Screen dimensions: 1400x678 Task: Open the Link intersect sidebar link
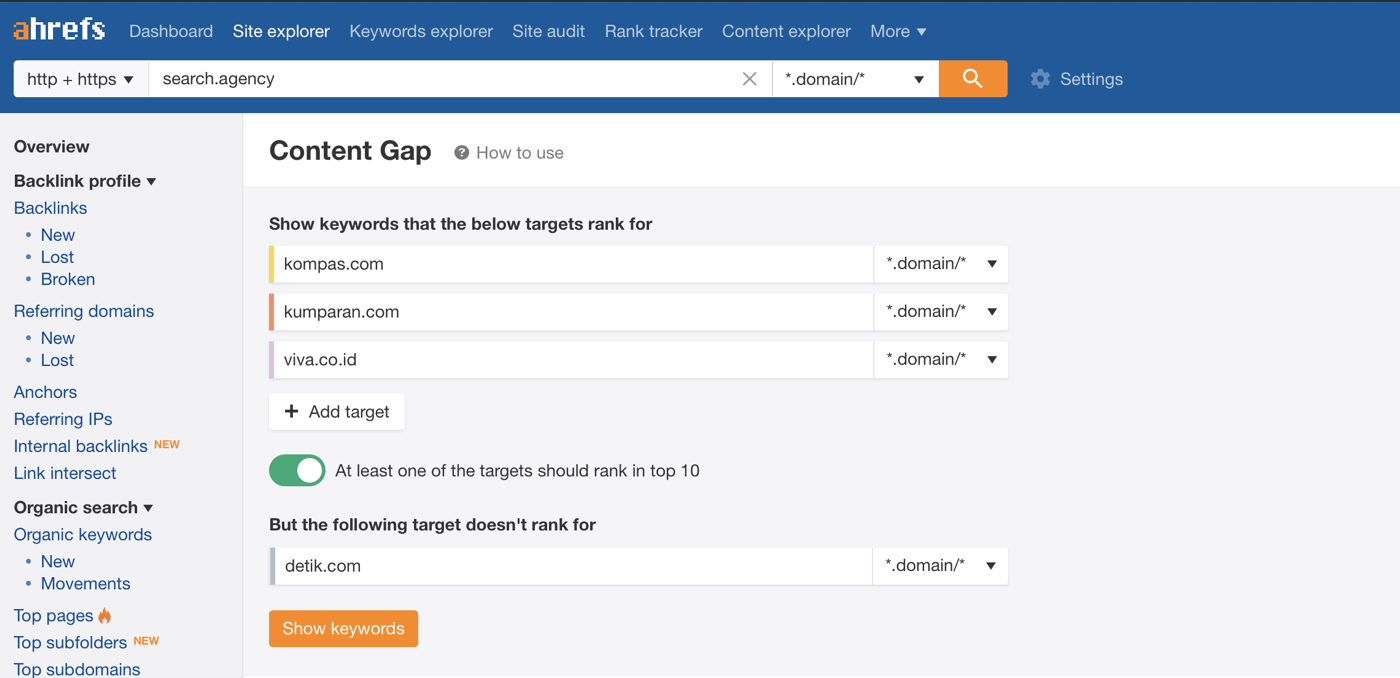65,473
